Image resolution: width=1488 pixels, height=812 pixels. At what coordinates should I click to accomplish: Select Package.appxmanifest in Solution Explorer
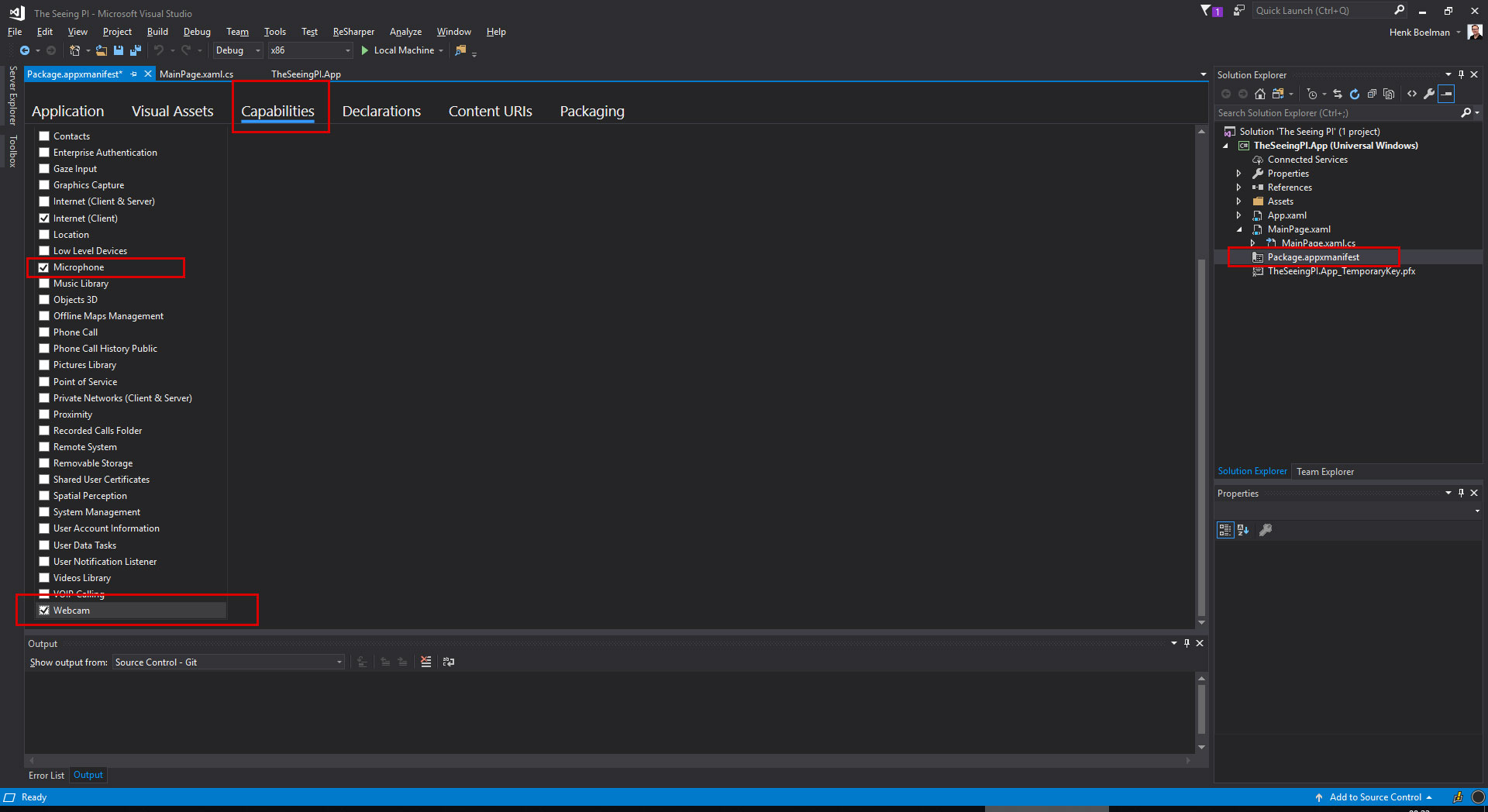tap(1313, 257)
